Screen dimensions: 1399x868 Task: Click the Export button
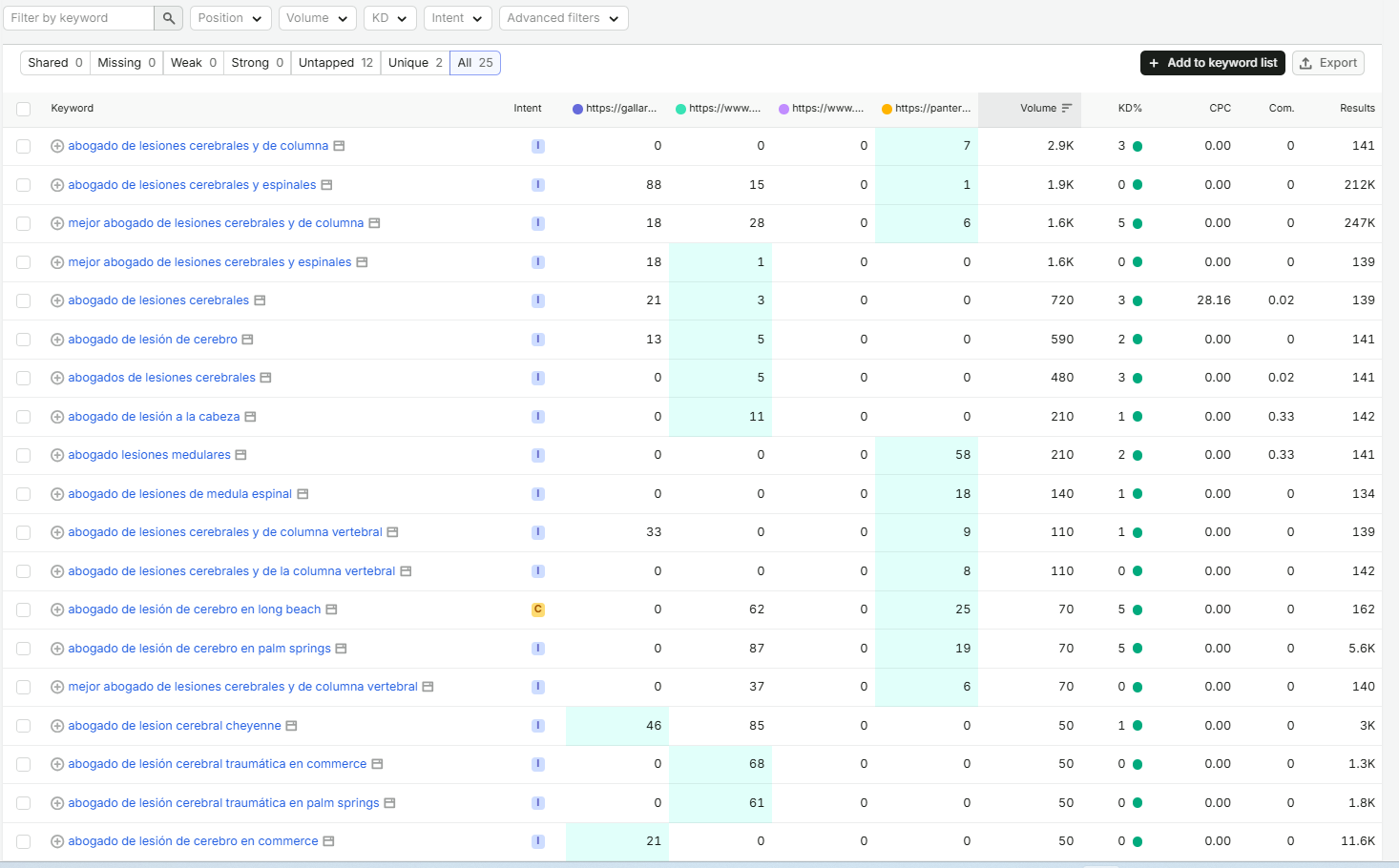(1328, 63)
